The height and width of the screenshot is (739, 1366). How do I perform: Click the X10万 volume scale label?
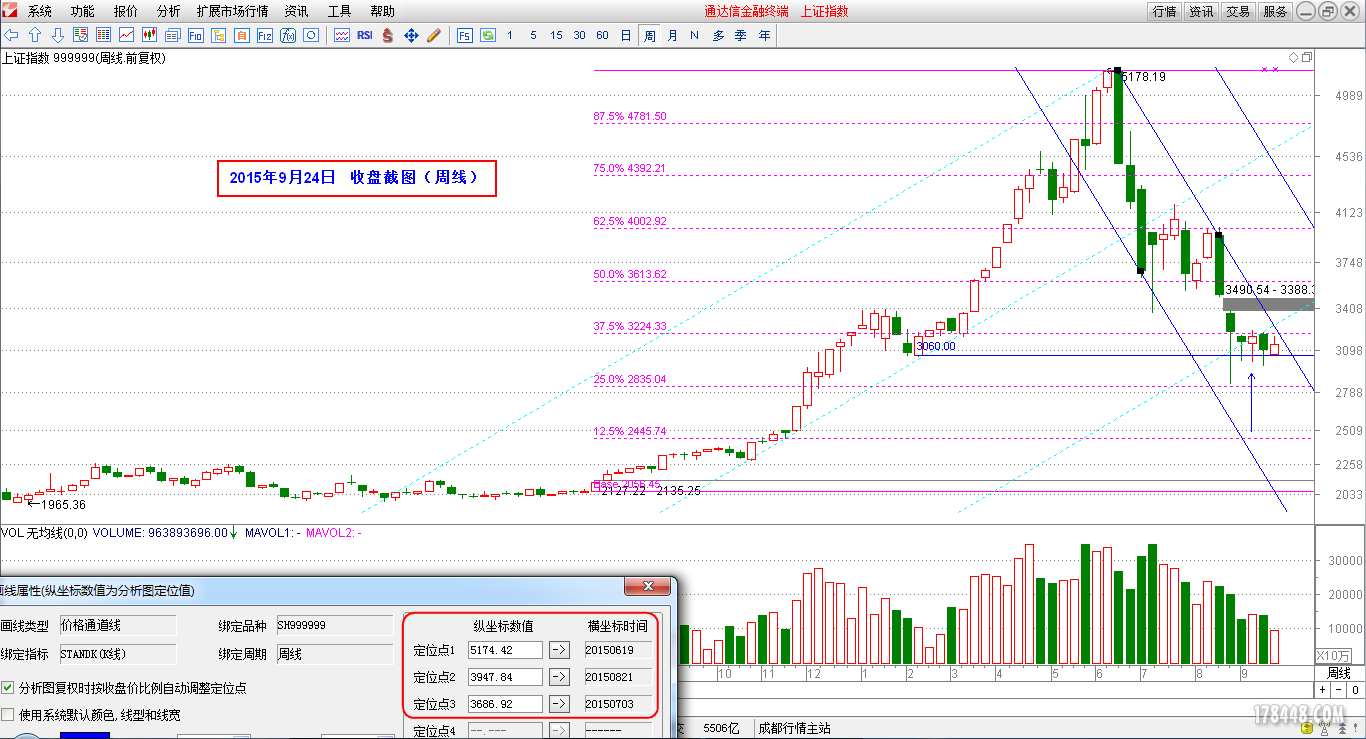1332,656
